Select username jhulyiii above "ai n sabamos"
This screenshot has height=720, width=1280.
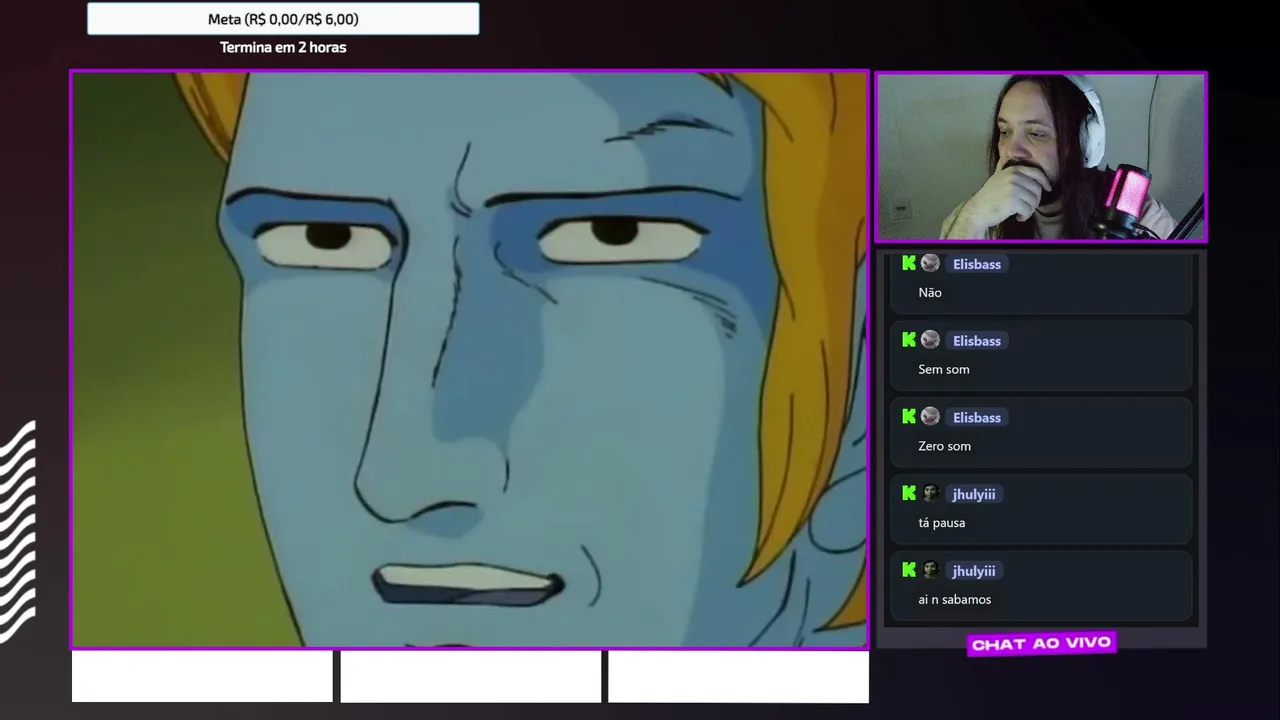click(974, 571)
